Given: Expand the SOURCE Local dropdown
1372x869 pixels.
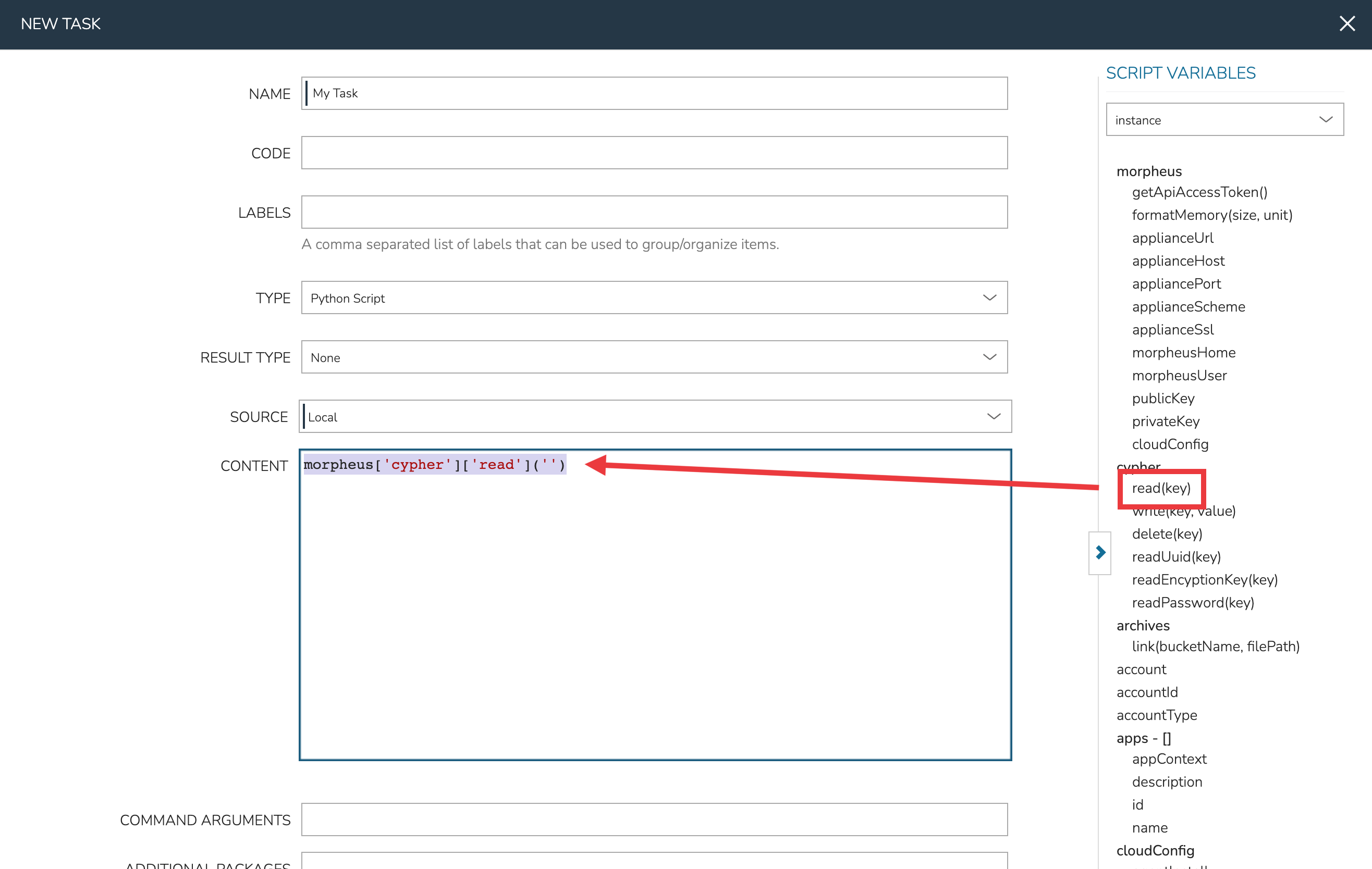Looking at the screenshot, I should (x=989, y=417).
